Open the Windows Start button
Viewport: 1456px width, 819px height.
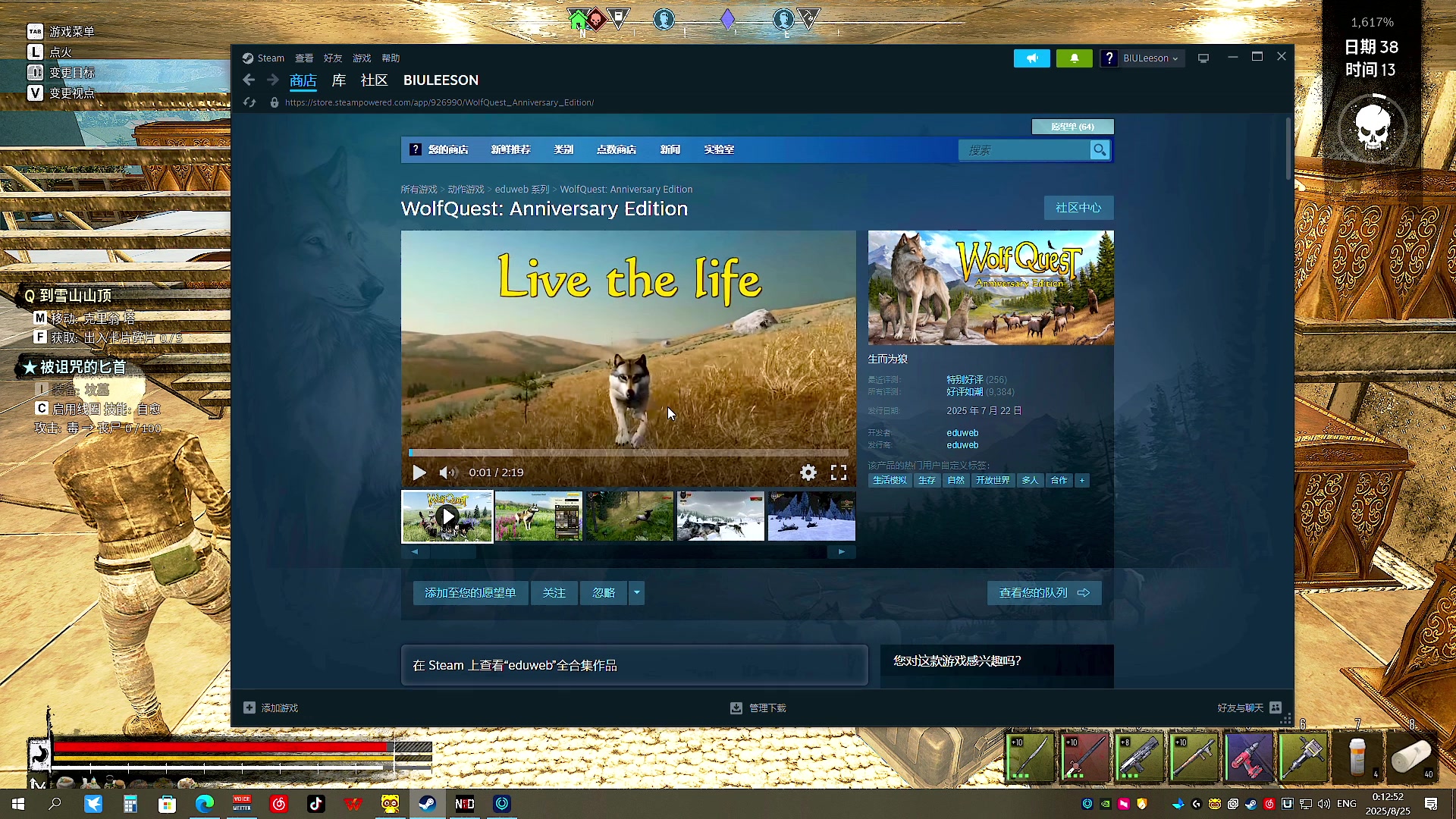18,804
